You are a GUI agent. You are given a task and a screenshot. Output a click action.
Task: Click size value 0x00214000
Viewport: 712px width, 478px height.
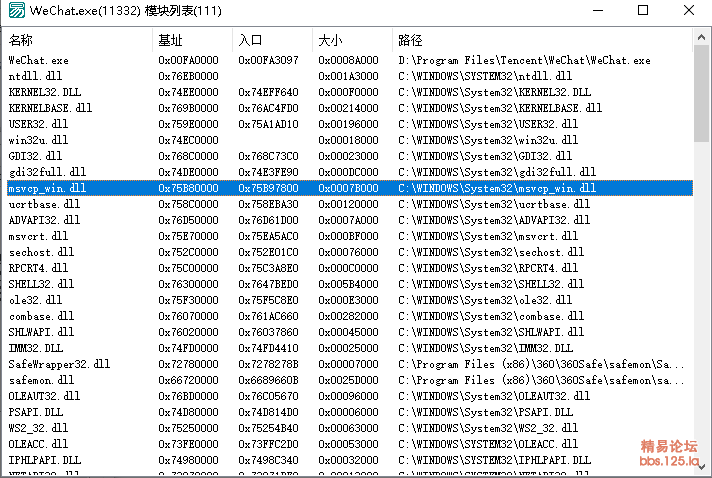(348, 108)
